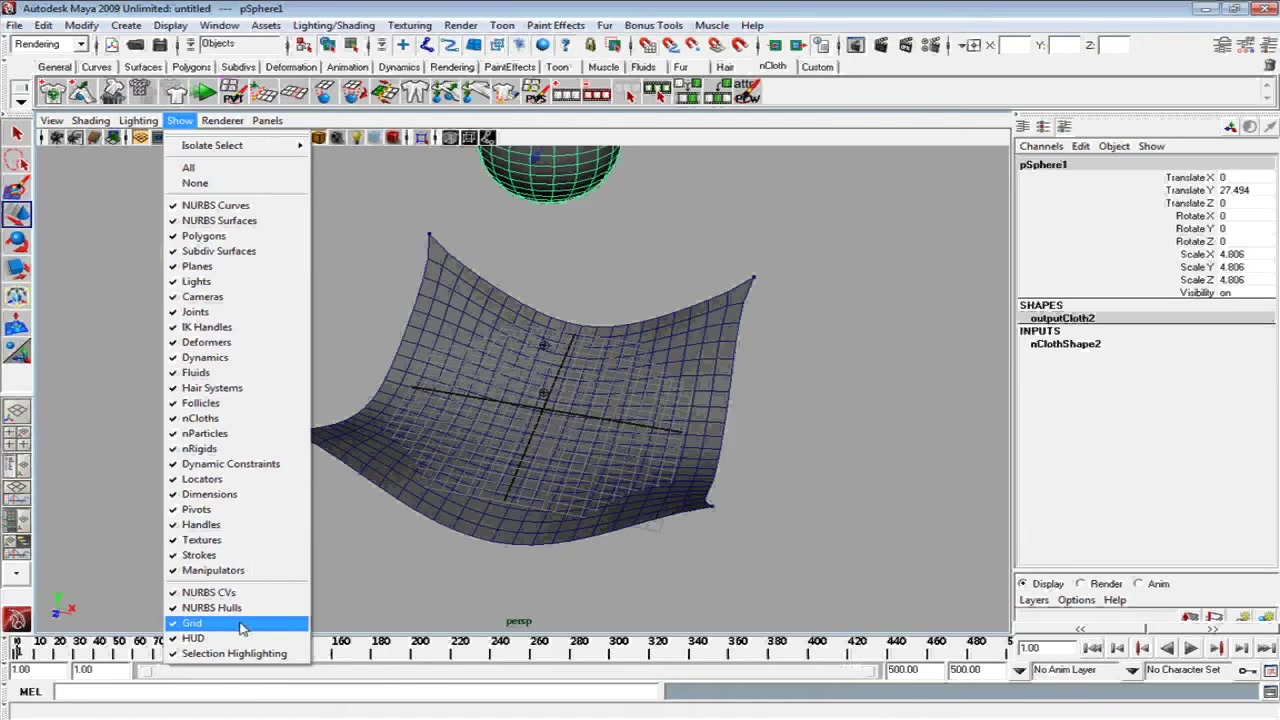Select the Render radio button
Screen dimensions: 1280x720
(x=1080, y=584)
